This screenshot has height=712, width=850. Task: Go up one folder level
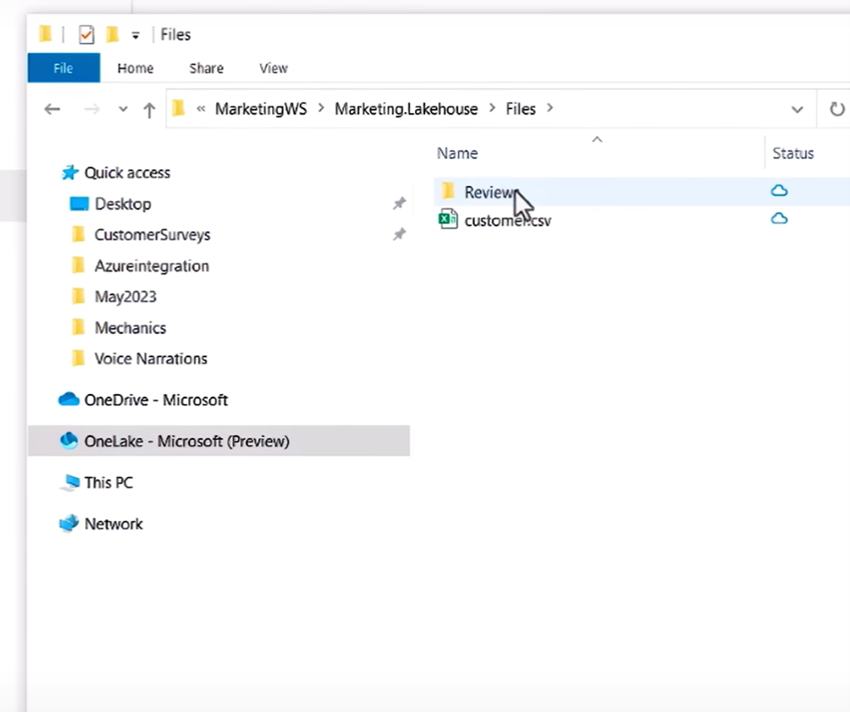pyautogui.click(x=149, y=110)
